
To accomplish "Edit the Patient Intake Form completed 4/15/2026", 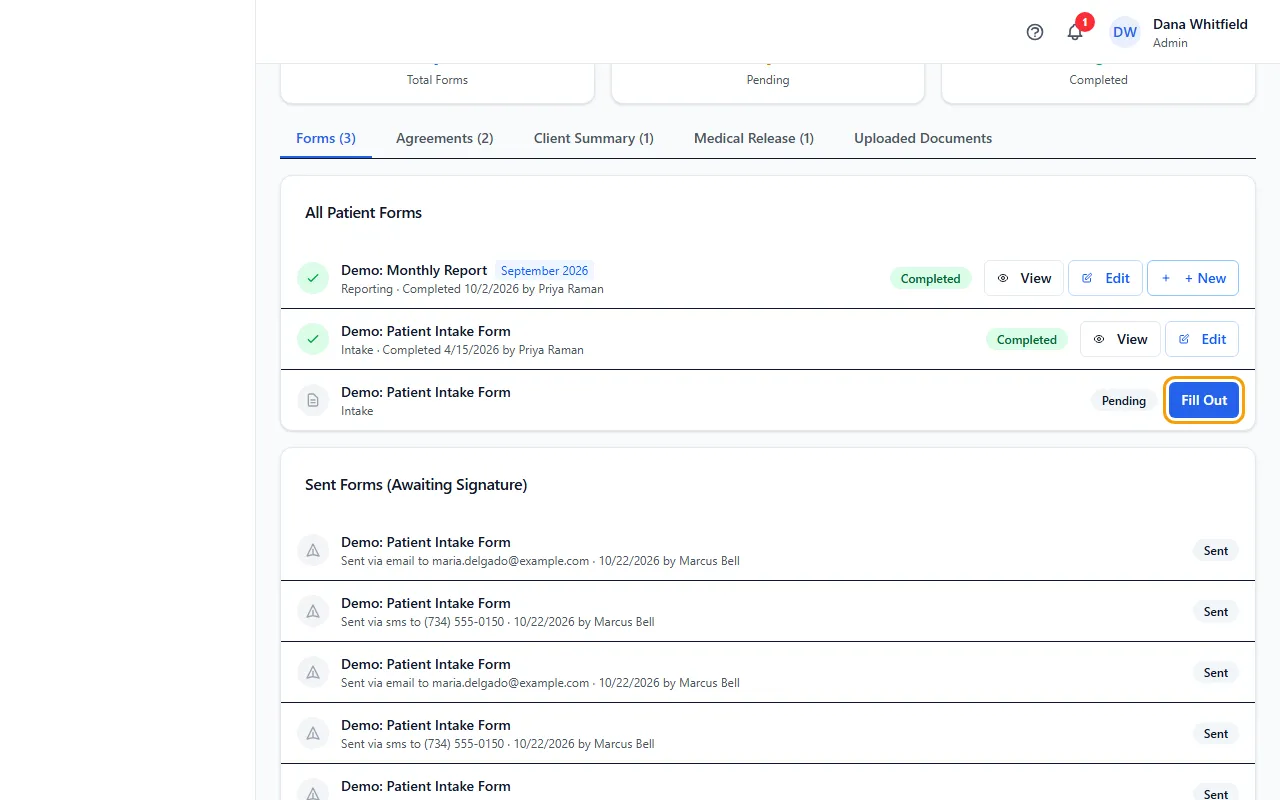I will [1202, 339].
